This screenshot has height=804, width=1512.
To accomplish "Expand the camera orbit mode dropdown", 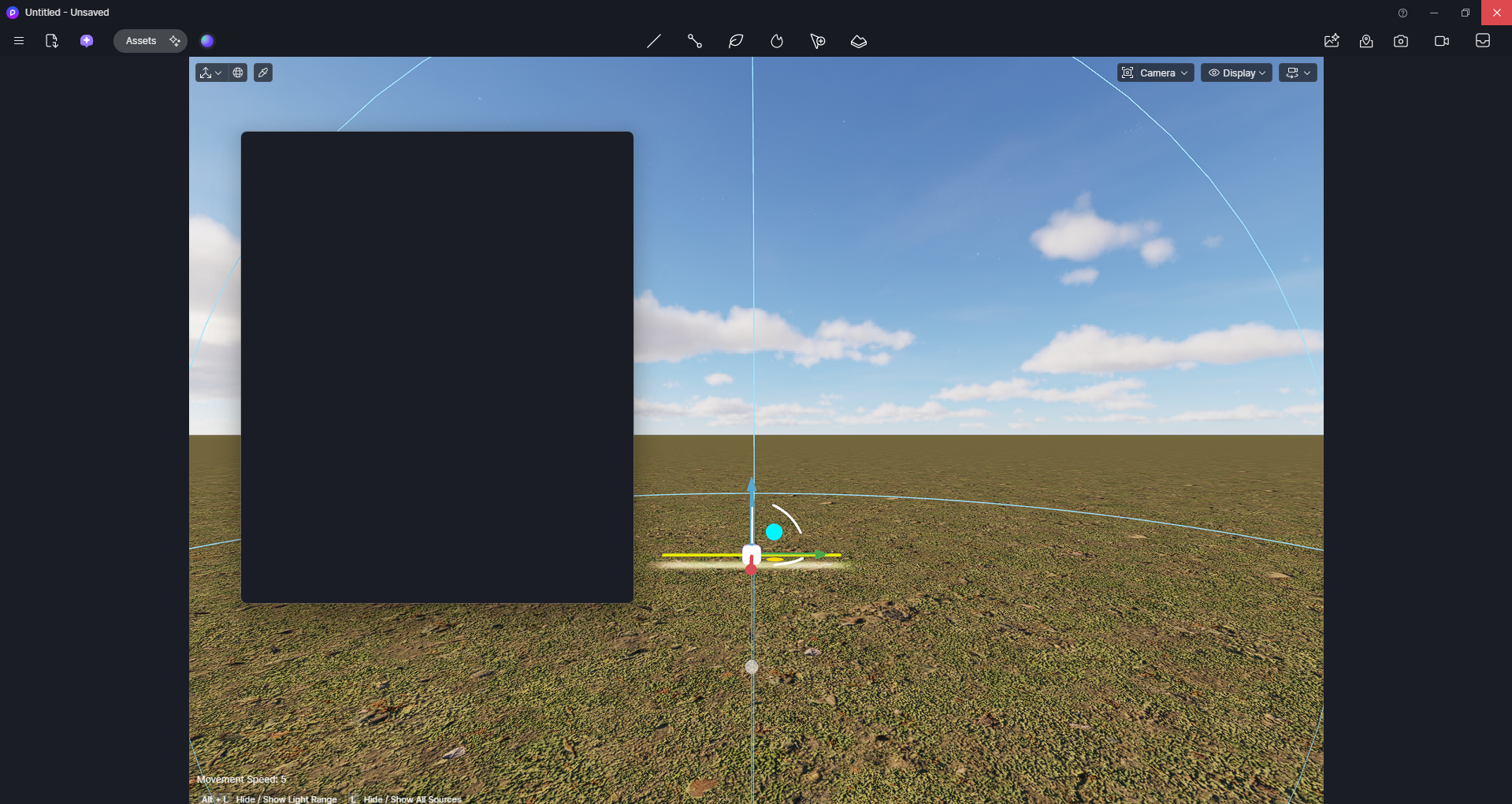I will coord(1298,73).
